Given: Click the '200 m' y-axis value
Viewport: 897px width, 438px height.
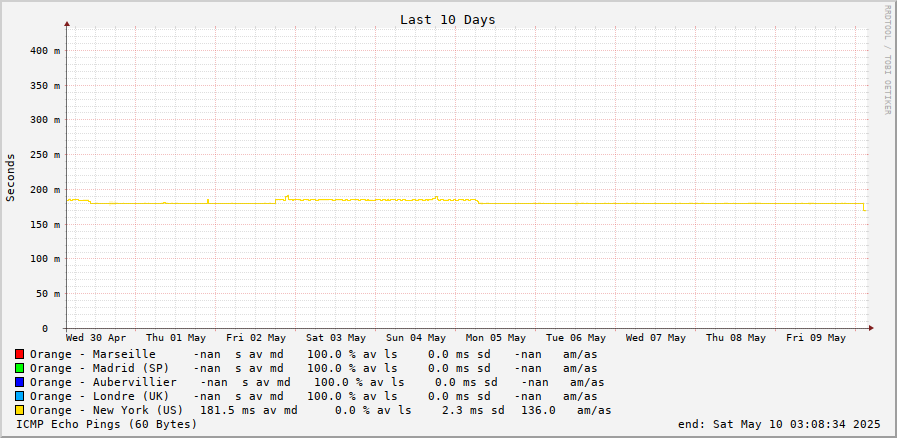Looking at the screenshot, I should pos(45,189).
